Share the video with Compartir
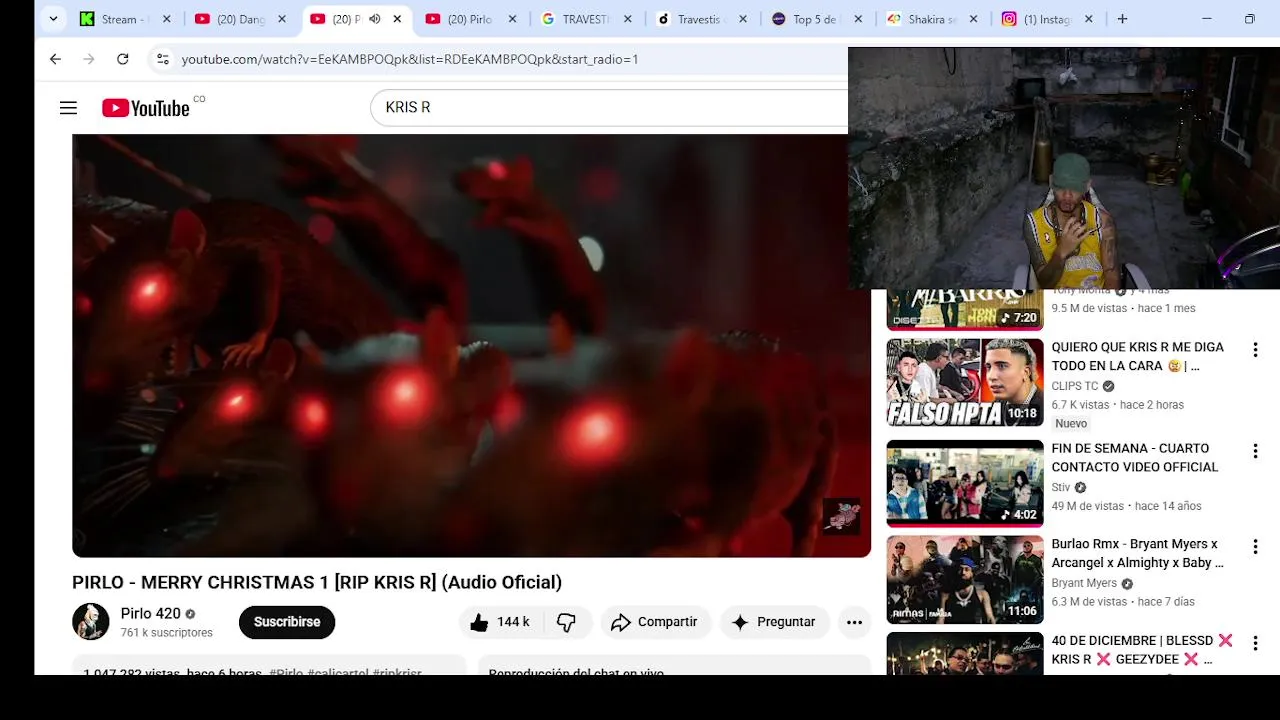This screenshot has width=1280, height=720. [x=655, y=622]
